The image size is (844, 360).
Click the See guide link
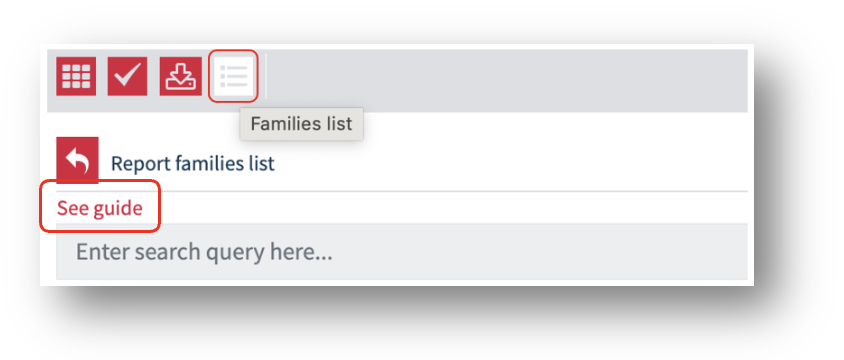coord(100,208)
